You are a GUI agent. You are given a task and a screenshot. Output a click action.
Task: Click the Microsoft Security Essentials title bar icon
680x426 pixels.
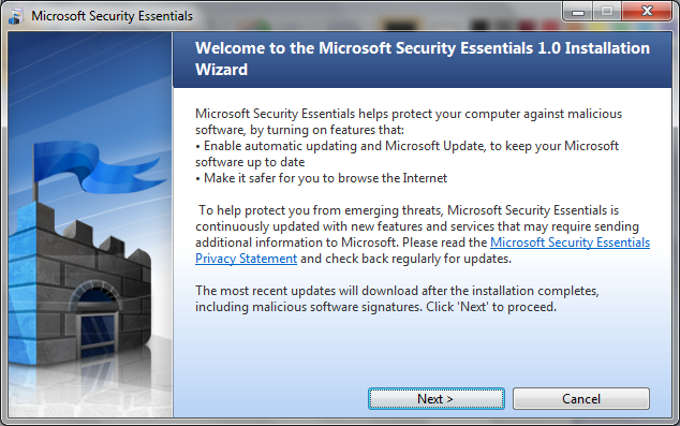pos(16,16)
